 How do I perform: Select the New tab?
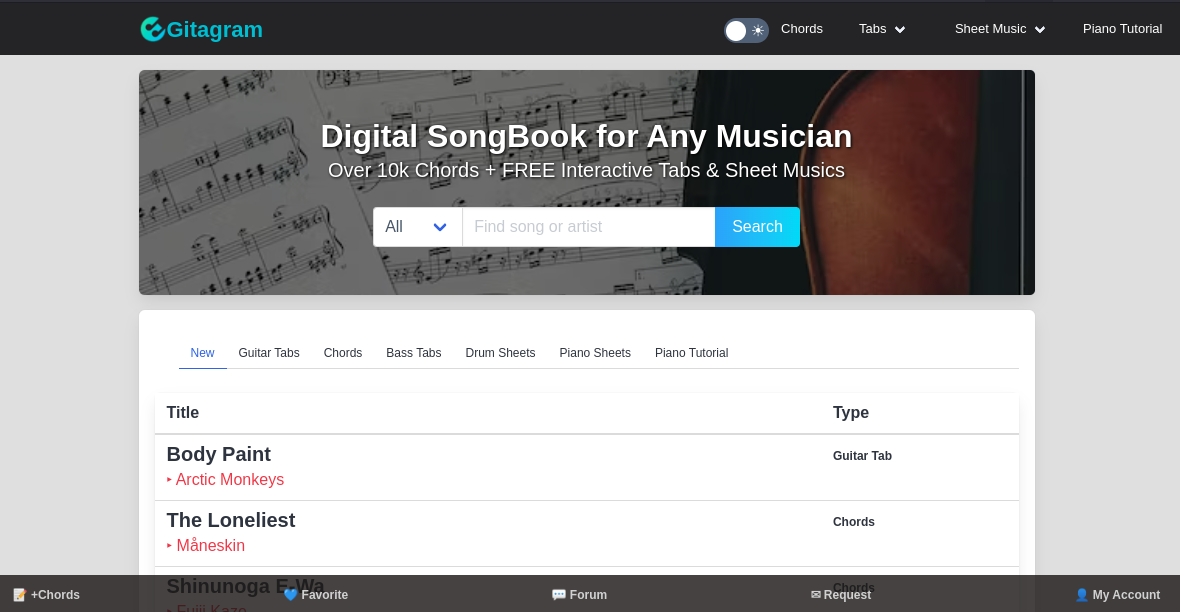click(x=202, y=352)
